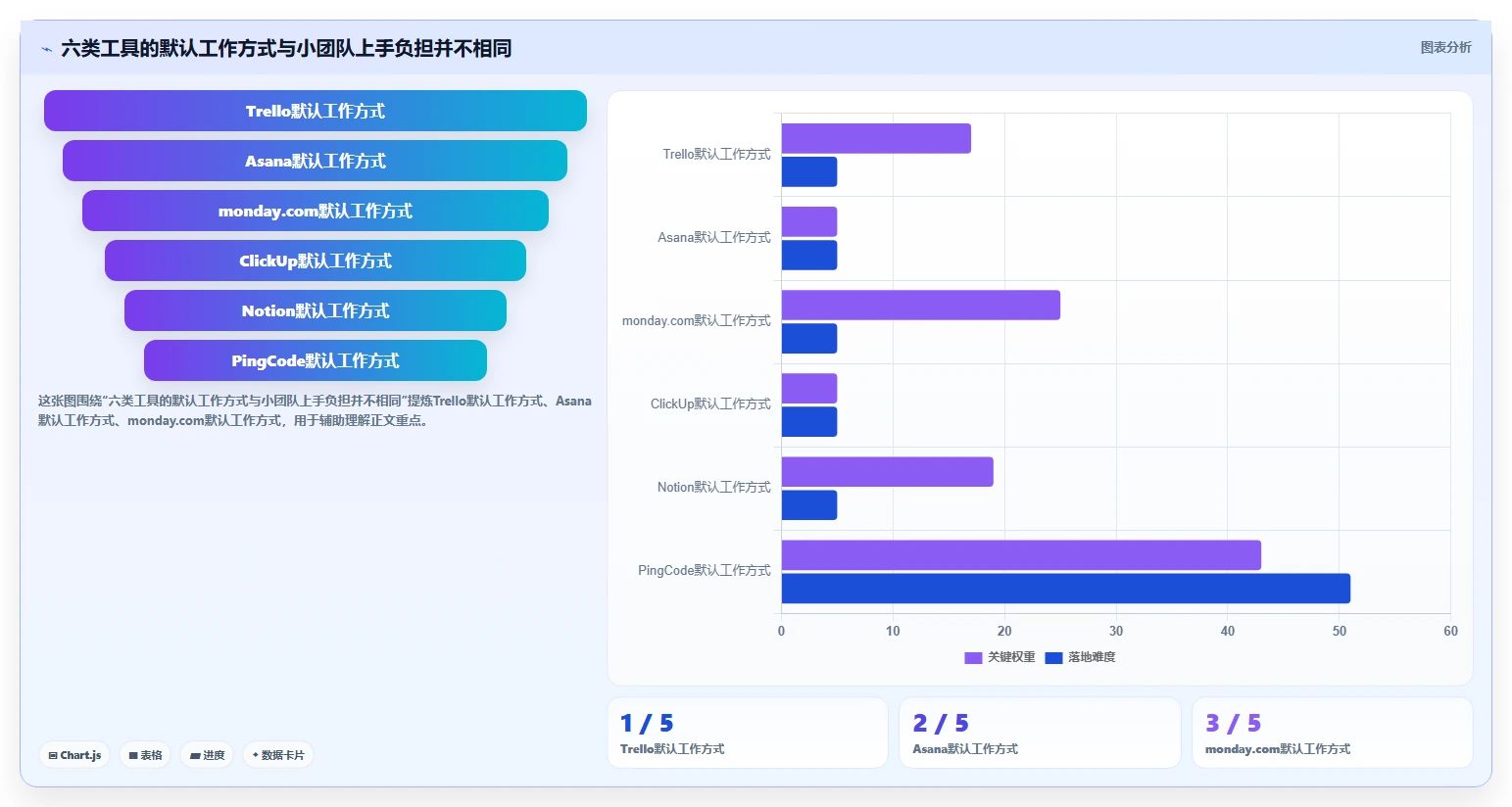Select the Notion默认工作方式 funnel bar
The height and width of the screenshot is (807, 1512).
pos(316,310)
